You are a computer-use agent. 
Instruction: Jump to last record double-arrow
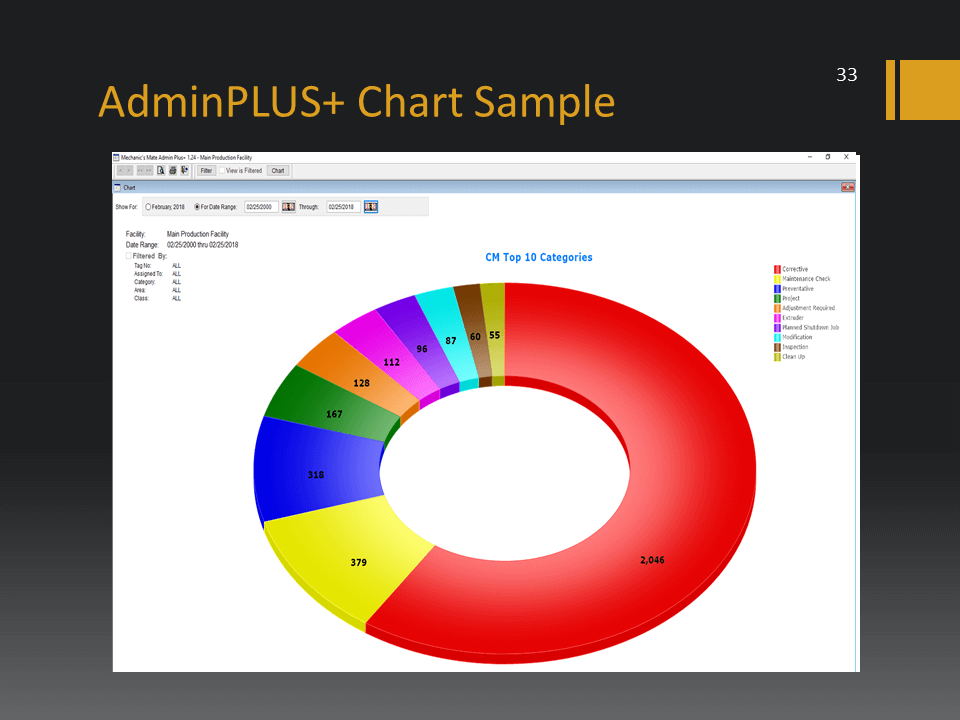click(x=148, y=171)
